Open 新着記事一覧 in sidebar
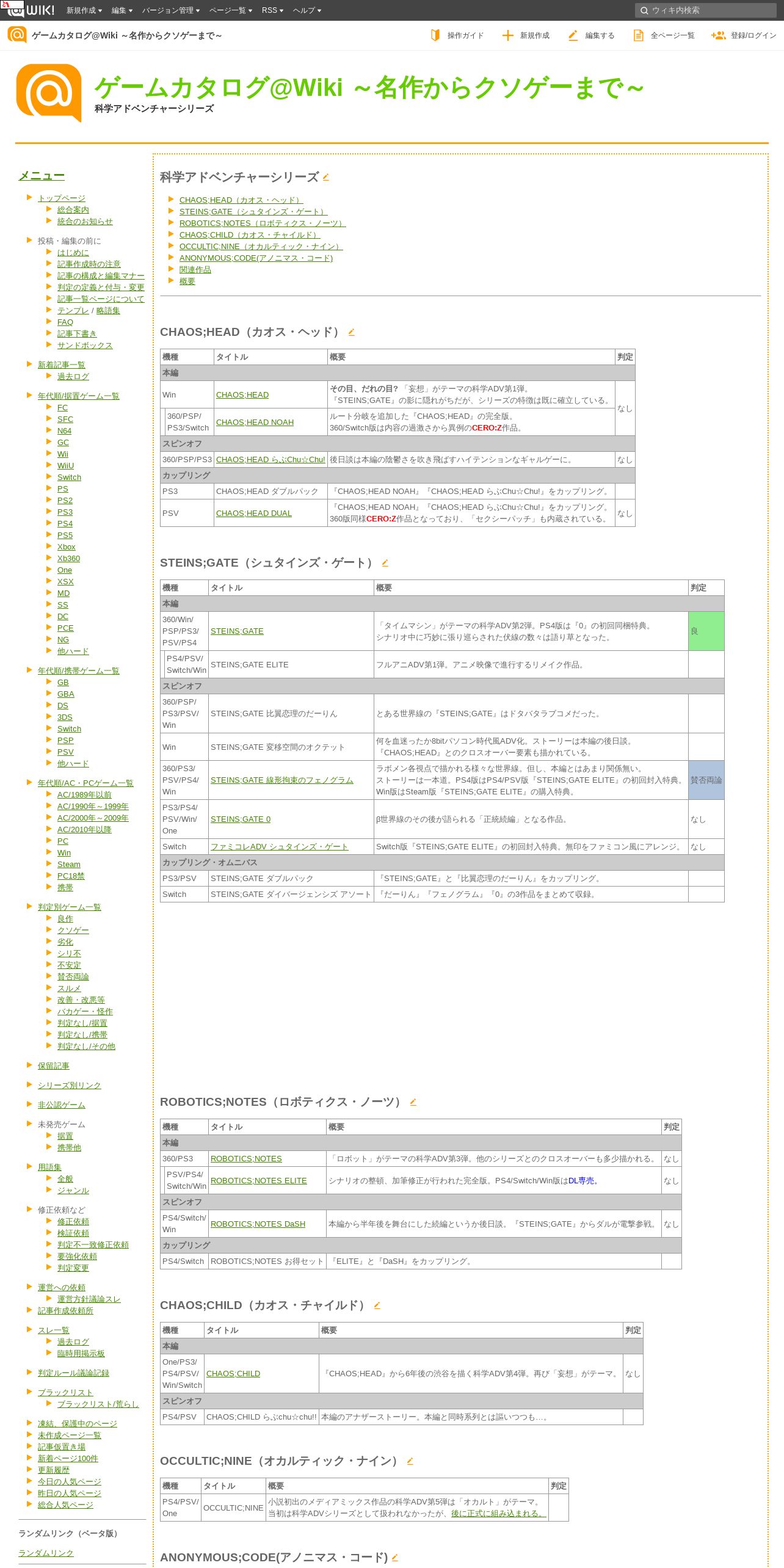This screenshot has width=784, height=1568. click(62, 365)
